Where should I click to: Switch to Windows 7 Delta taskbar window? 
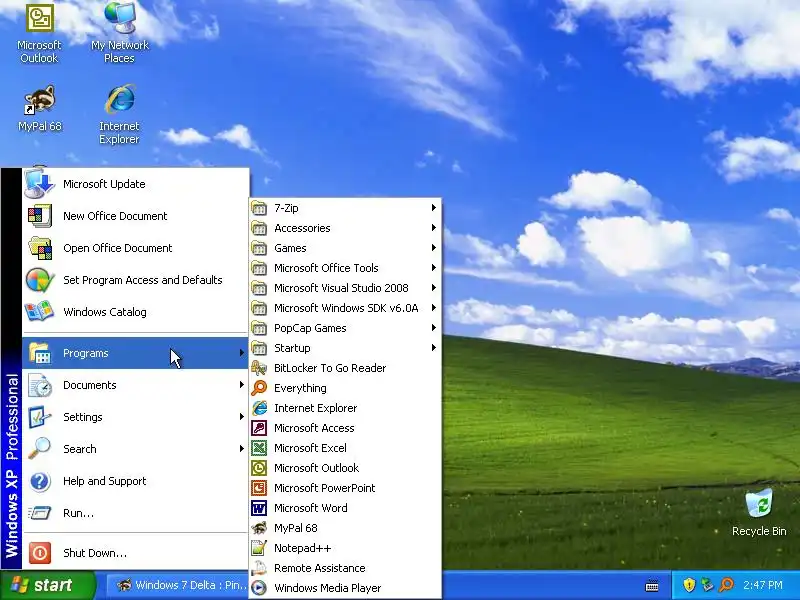(x=180, y=585)
